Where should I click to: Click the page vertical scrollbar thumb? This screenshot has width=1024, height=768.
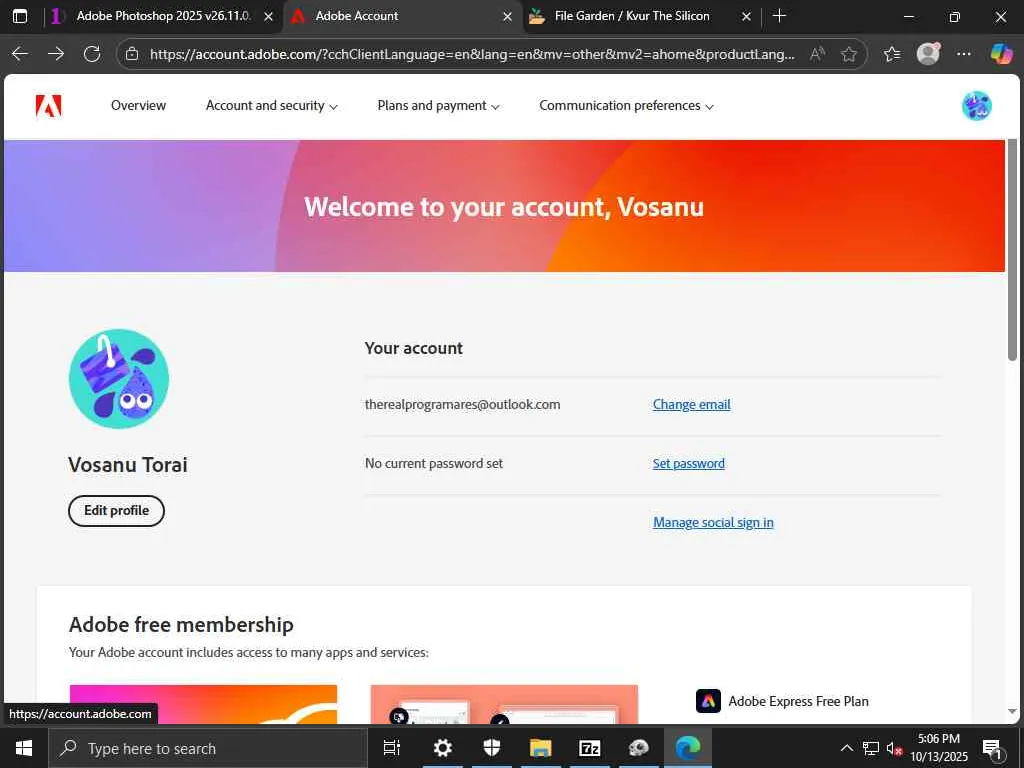[x=1012, y=249]
